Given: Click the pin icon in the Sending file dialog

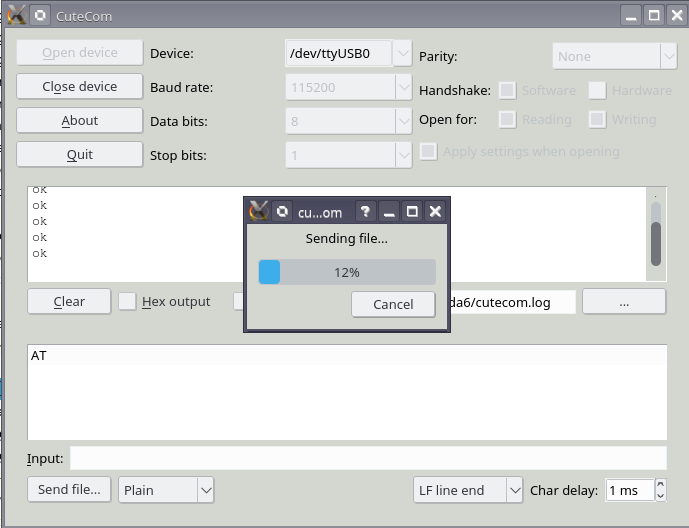Looking at the screenshot, I should tap(283, 212).
